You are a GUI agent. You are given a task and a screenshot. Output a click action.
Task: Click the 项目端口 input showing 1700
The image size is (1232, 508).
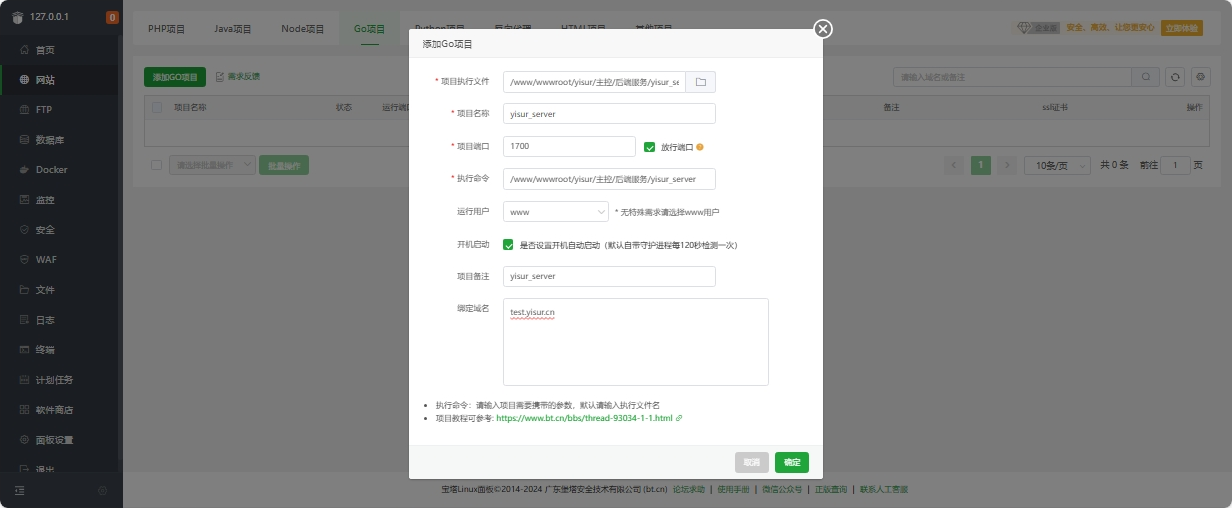point(569,146)
